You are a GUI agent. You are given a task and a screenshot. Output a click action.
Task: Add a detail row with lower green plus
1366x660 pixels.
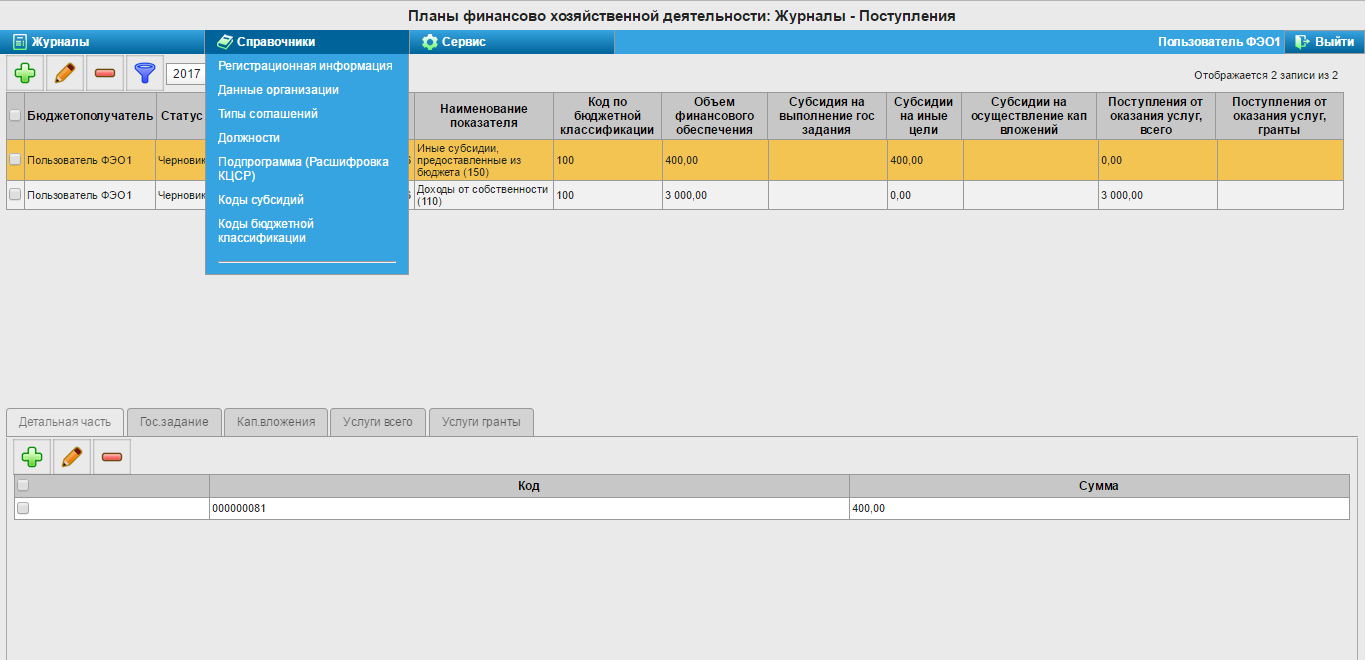[x=32, y=457]
